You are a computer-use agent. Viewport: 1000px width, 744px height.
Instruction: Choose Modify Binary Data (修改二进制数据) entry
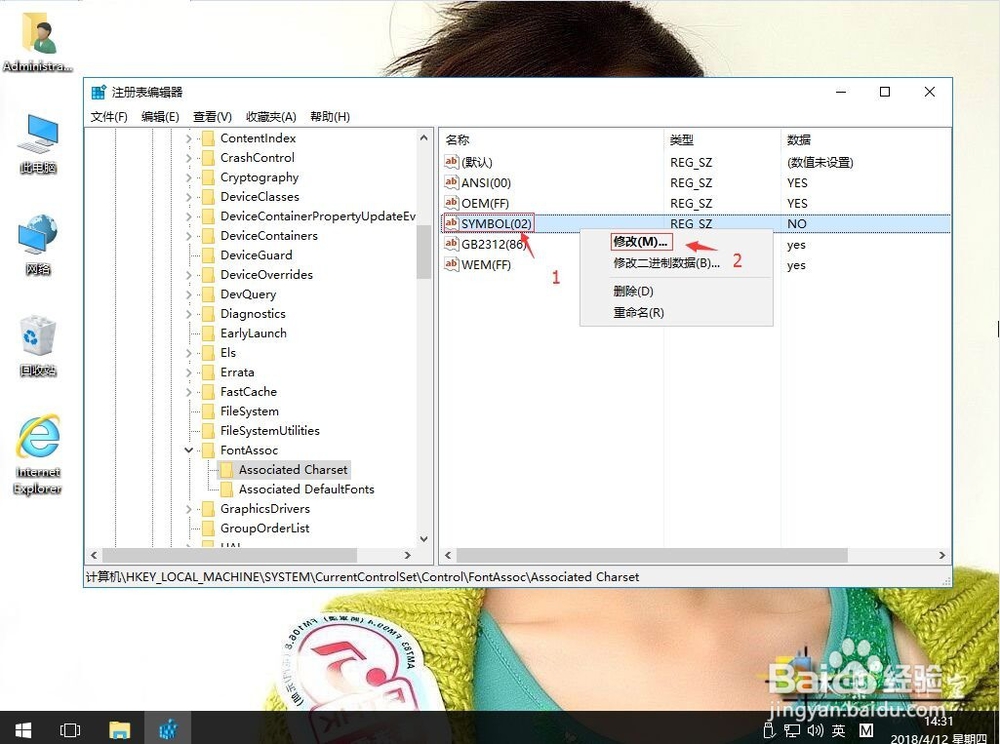coord(666,263)
